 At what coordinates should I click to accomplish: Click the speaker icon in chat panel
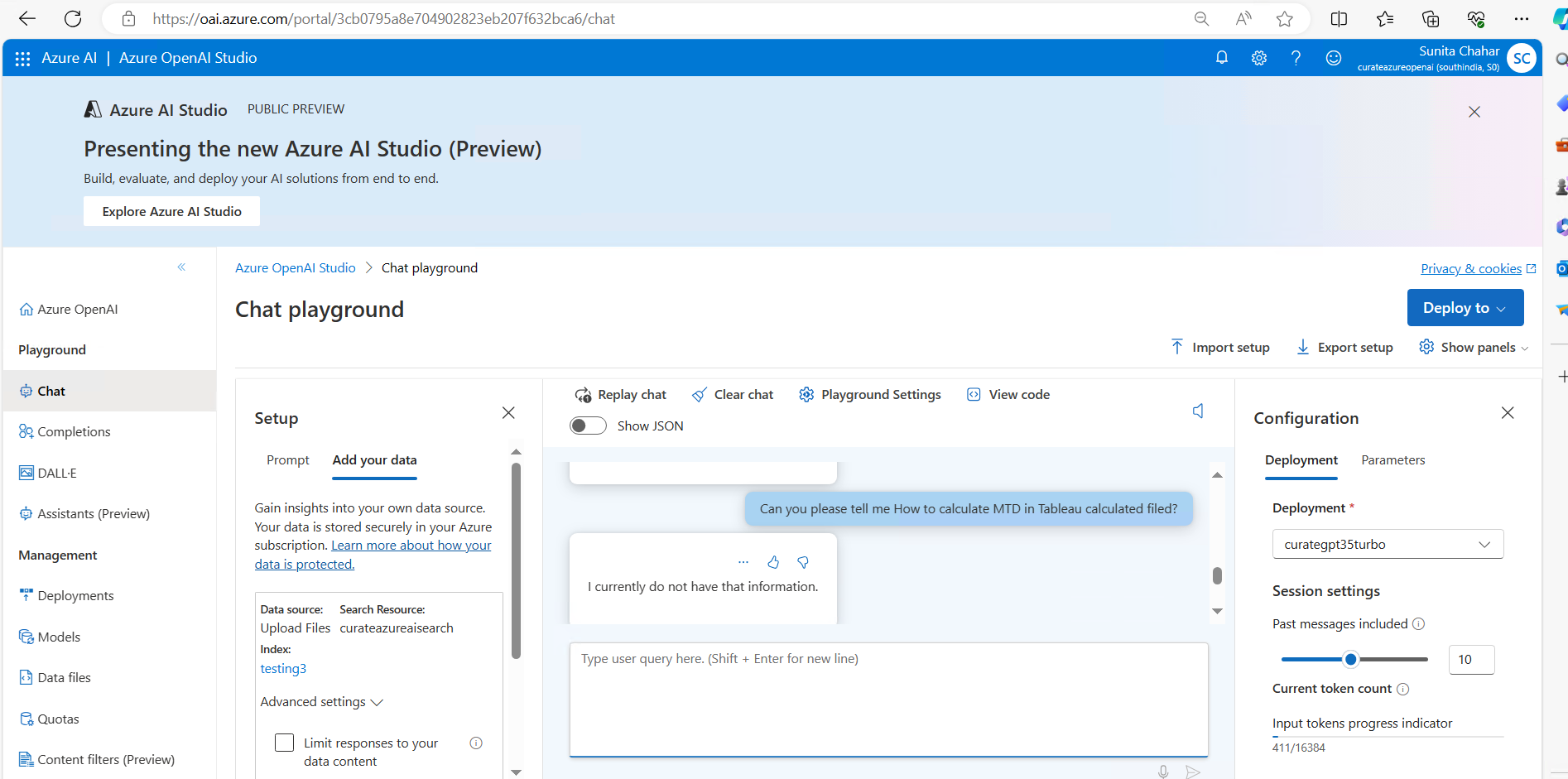(x=1198, y=411)
